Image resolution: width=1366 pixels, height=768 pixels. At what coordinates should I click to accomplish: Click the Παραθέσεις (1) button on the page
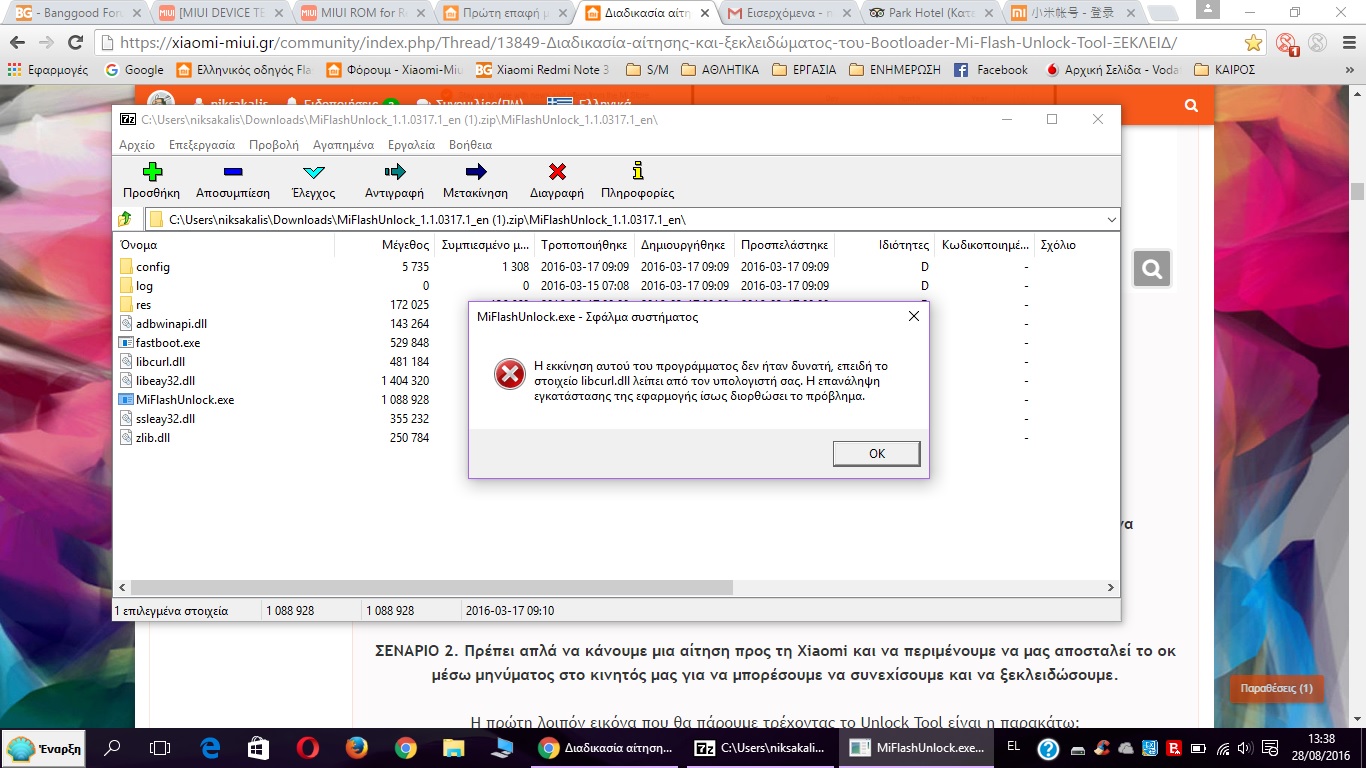pyautogui.click(x=1276, y=688)
